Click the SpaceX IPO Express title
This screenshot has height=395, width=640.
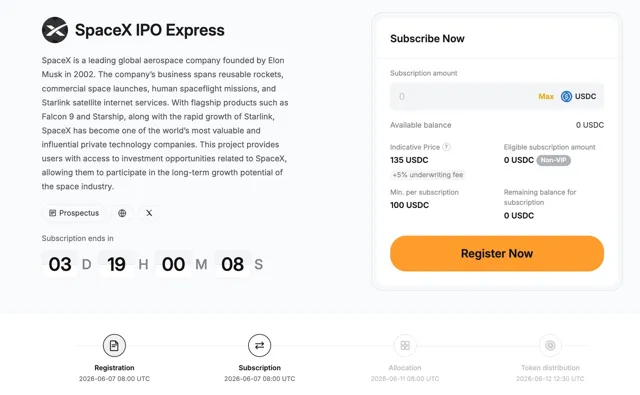150,30
